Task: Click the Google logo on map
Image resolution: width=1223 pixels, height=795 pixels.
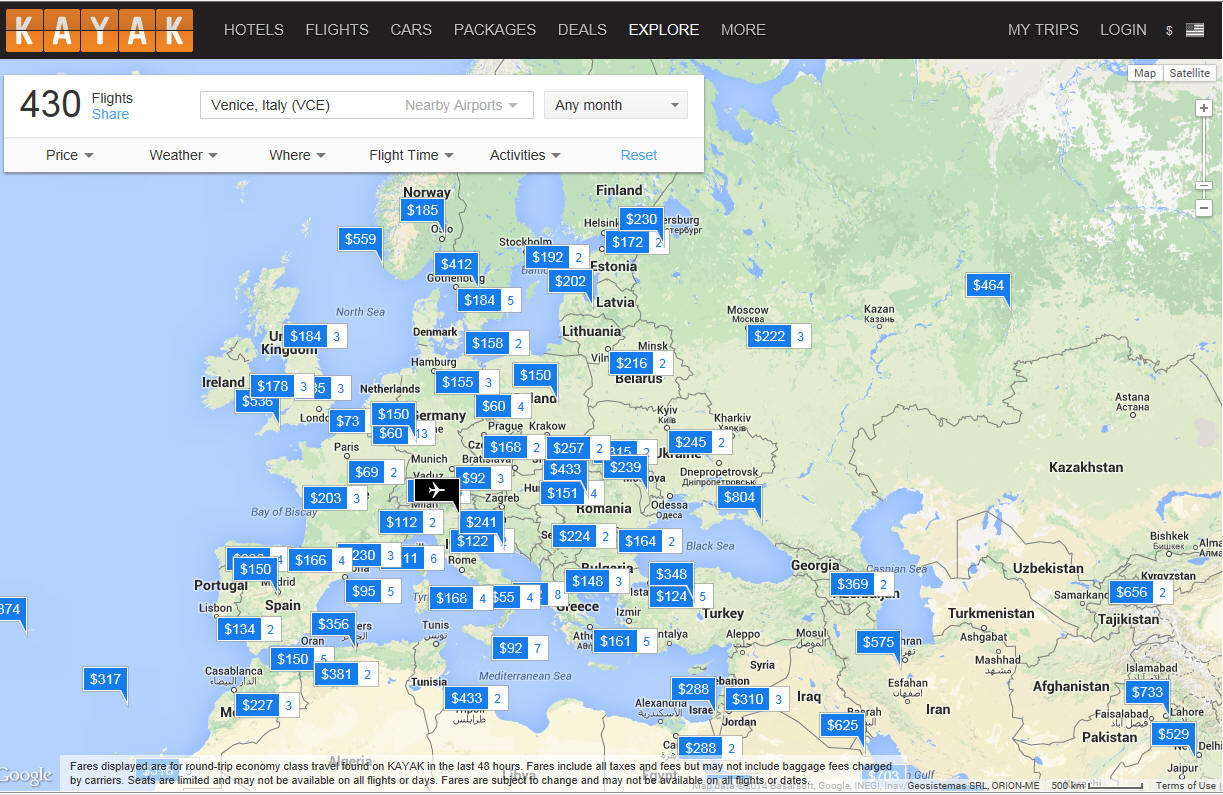Action: point(27,776)
